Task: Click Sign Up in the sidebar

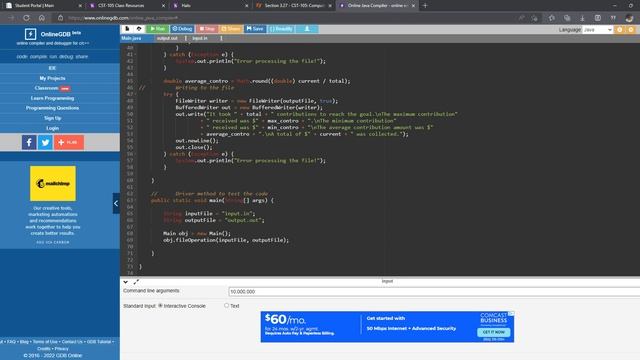Action: pos(52,118)
